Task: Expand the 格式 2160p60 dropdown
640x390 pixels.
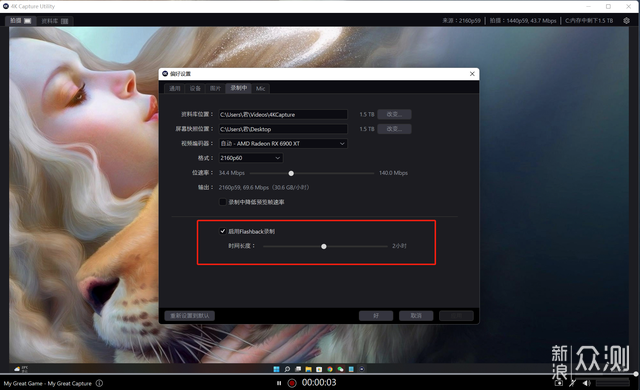Action: coord(251,158)
